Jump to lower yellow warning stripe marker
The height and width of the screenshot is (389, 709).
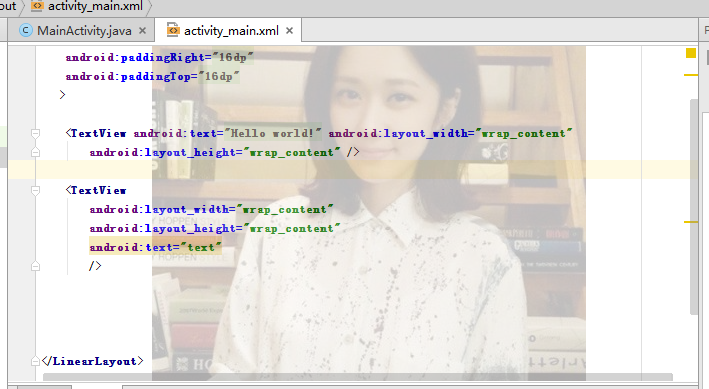[x=690, y=222]
